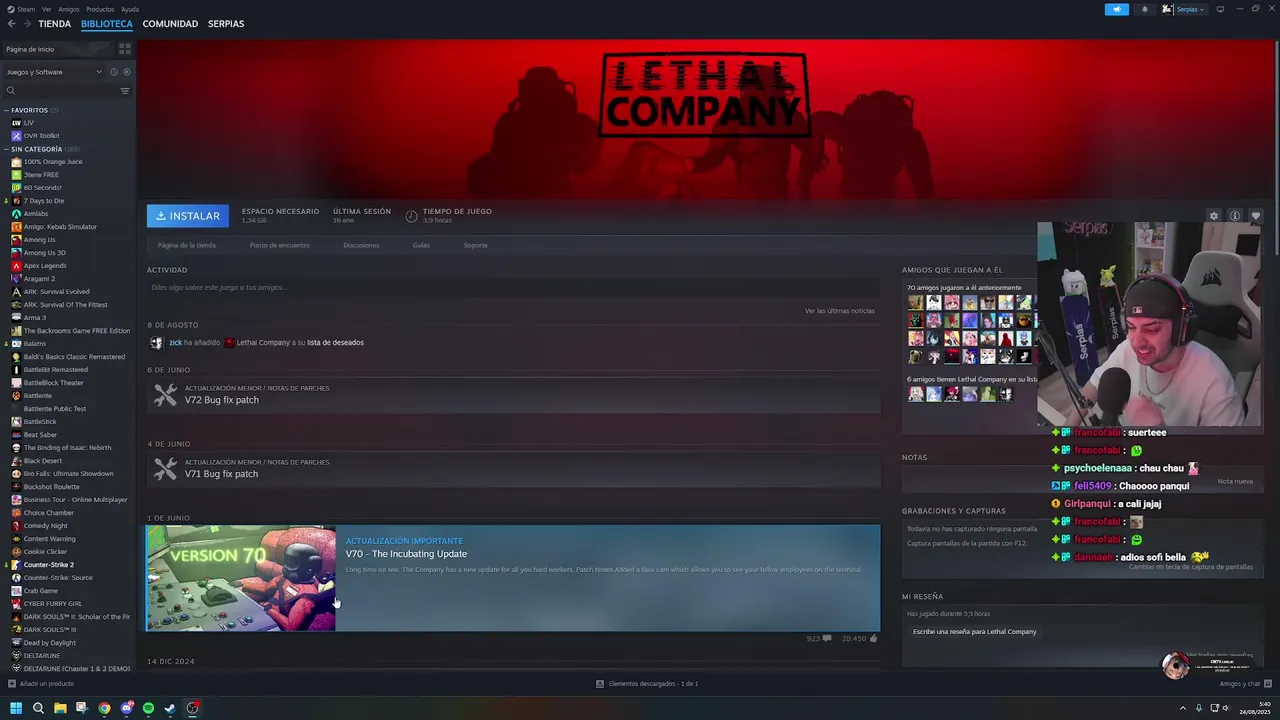Select the Steam taskbar icon
The height and width of the screenshot is (720, 1280).
(170, 708)
